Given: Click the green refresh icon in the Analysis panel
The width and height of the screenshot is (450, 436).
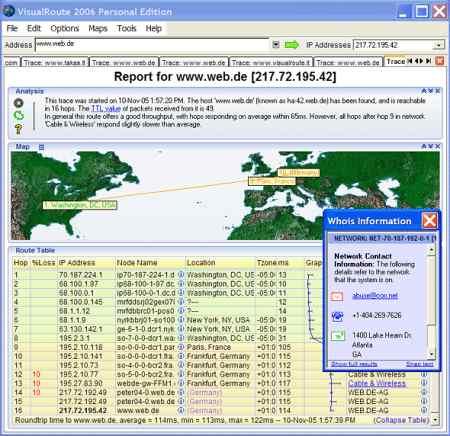Looking at the screenshot, I should point(19,116).
